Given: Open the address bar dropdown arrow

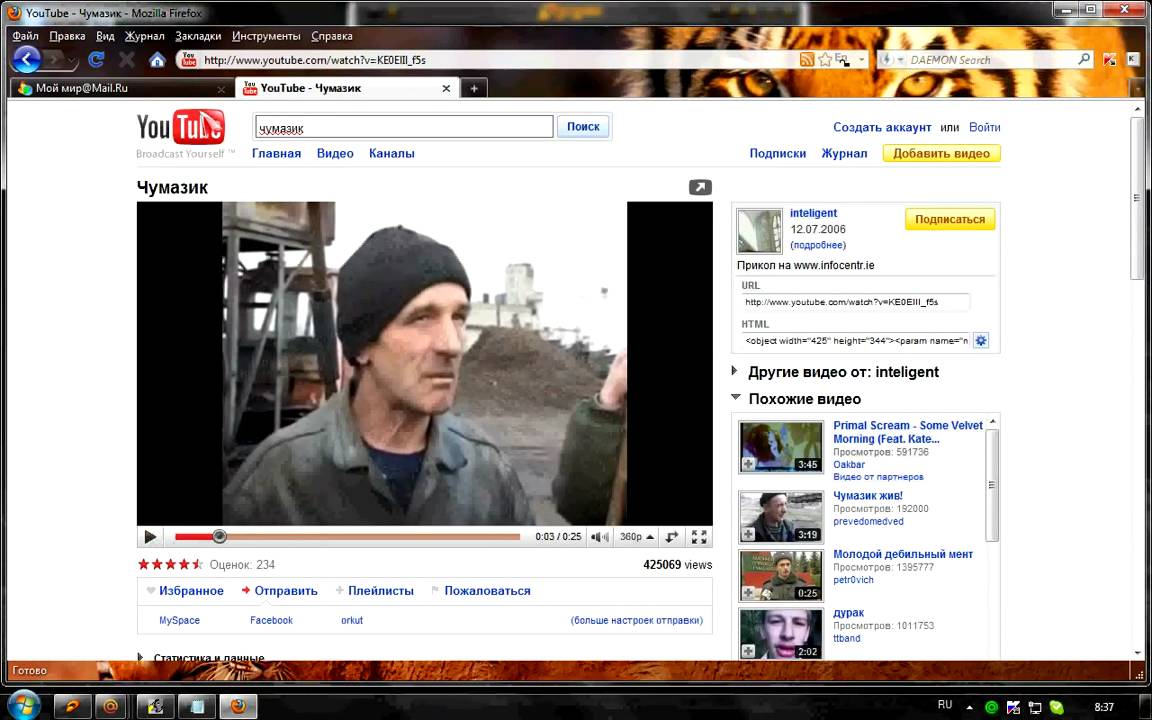Looking at the screenshot, I should click(862, 60).
